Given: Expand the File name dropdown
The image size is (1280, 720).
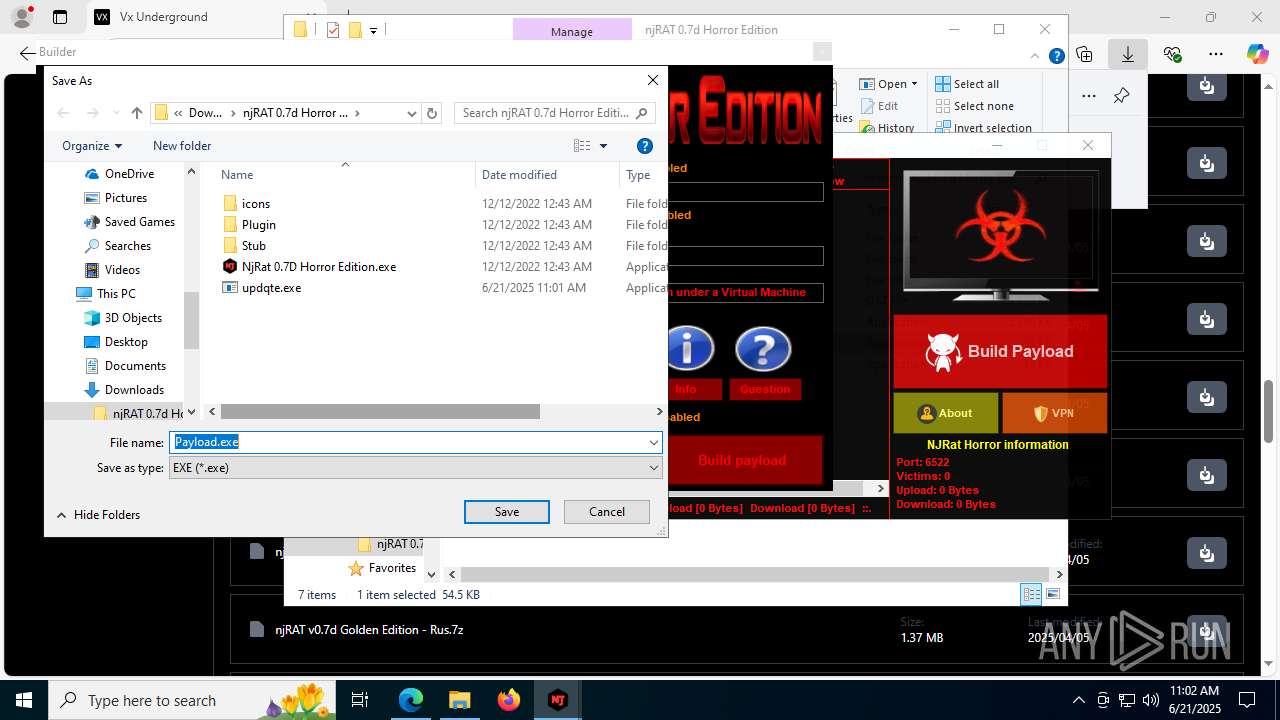Looking at the screenshot, I should coord(653,442).
